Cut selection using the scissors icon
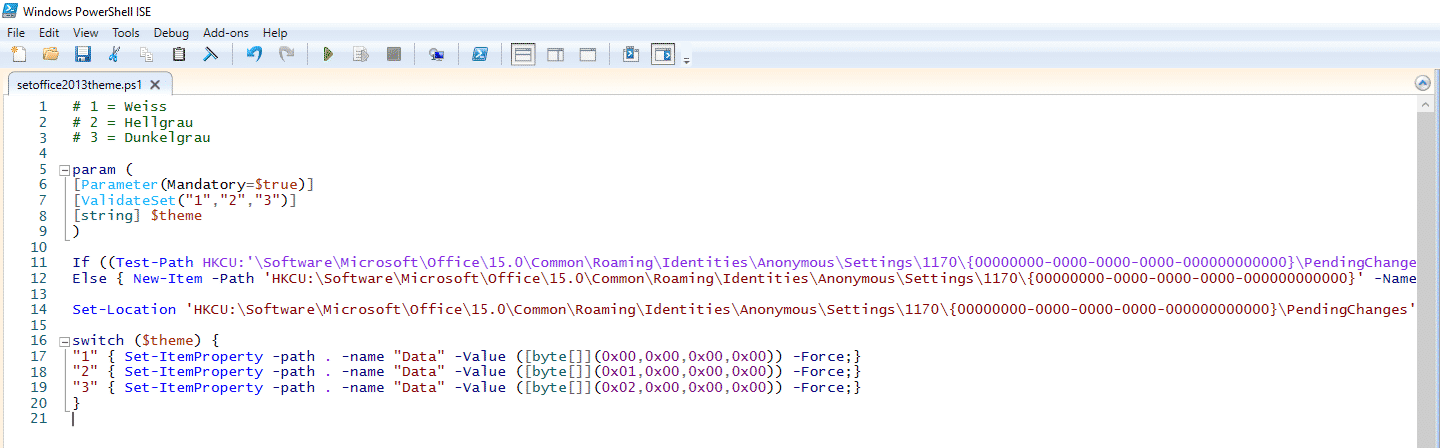This screenshot has width=1440, height=448. (x=114, y=54)
